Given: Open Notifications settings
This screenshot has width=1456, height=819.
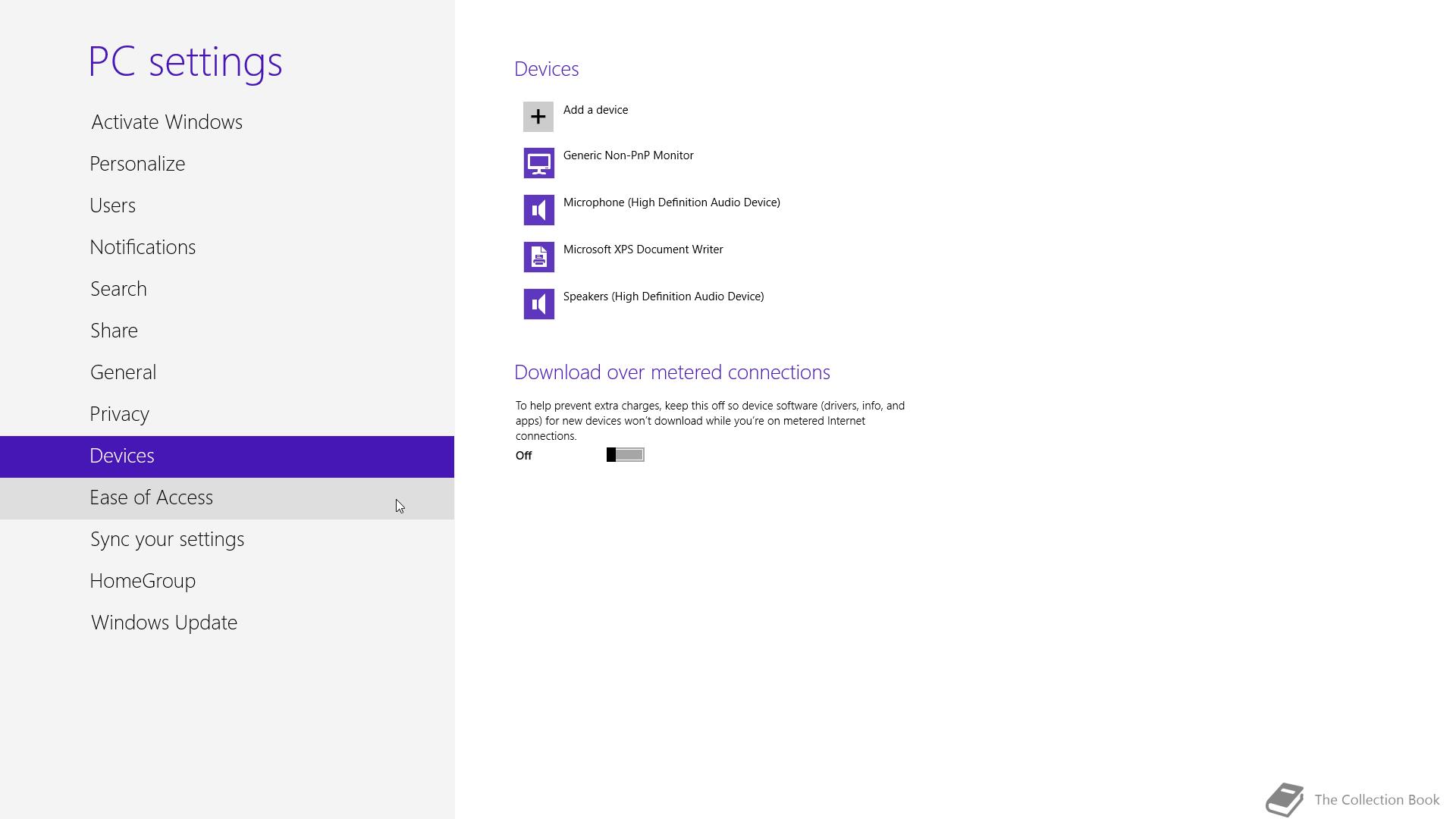Looking at the screenshot, I should [227, 247].
